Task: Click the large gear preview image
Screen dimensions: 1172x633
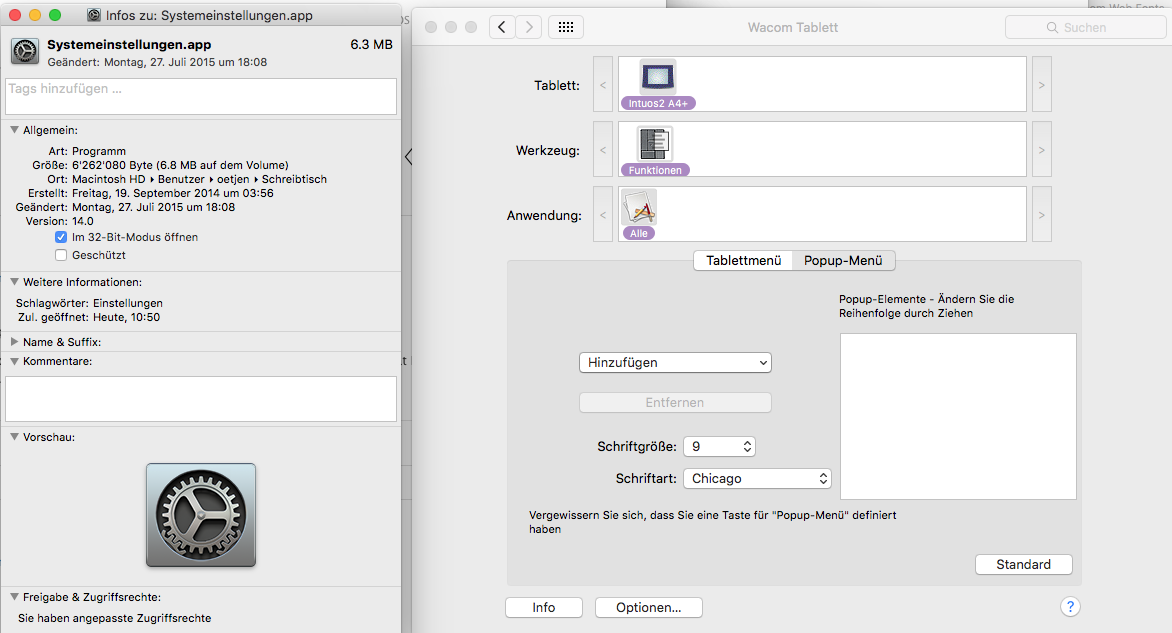Action: coord(201,515)
